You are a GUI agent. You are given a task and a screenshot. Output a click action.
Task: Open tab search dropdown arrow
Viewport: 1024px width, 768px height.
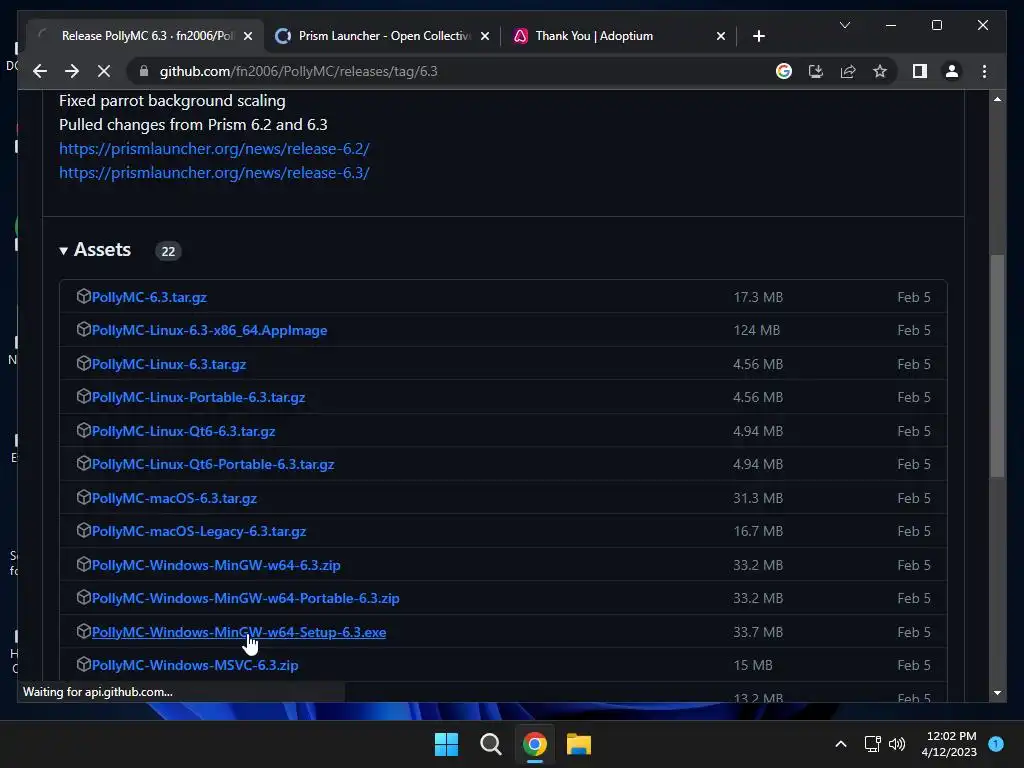click(x=844, y=25)
